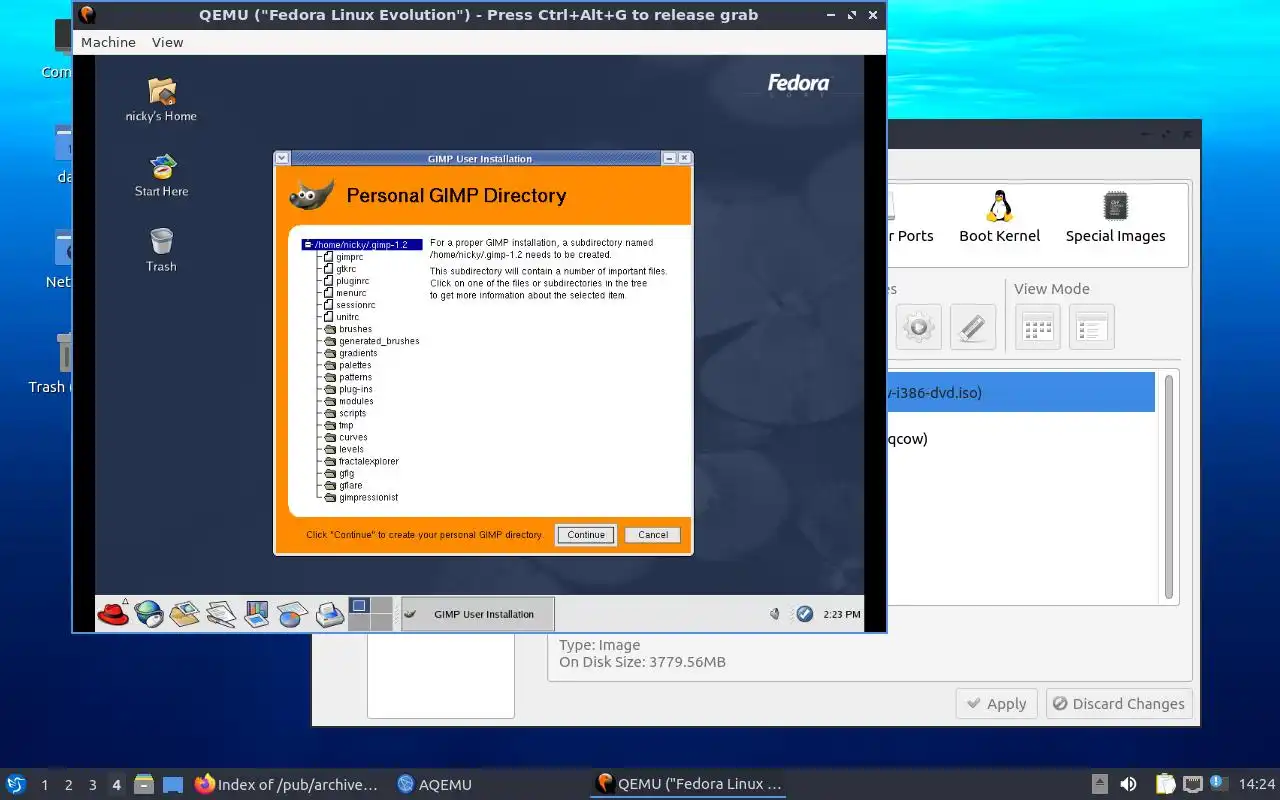Open the printer manager icon in Fedora panel
Image resolution: width=1280 pixels, height=800 pixels.
(329, 614)
